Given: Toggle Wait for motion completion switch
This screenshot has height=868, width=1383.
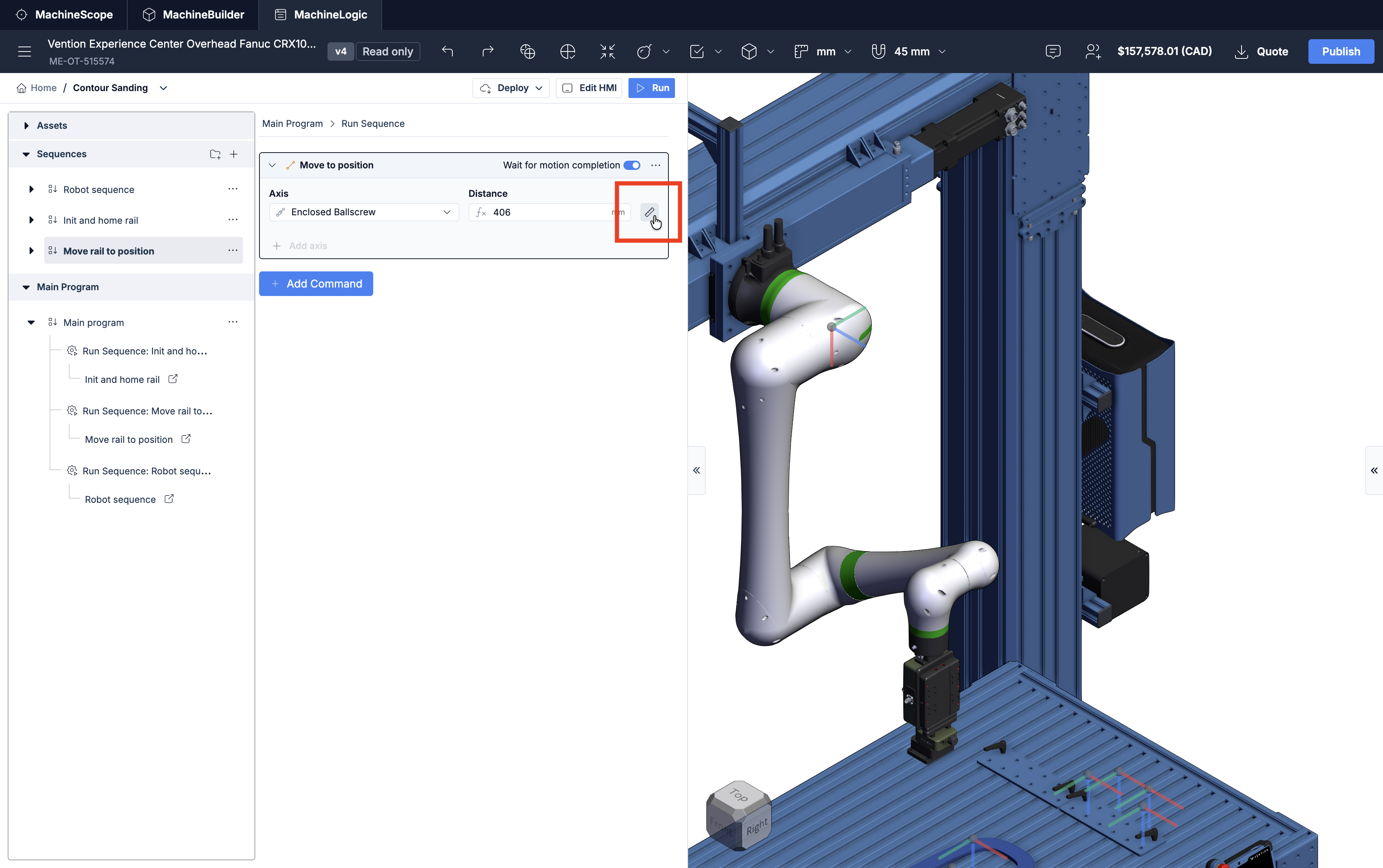Looking at the screenshot, I should click(632, 165).
